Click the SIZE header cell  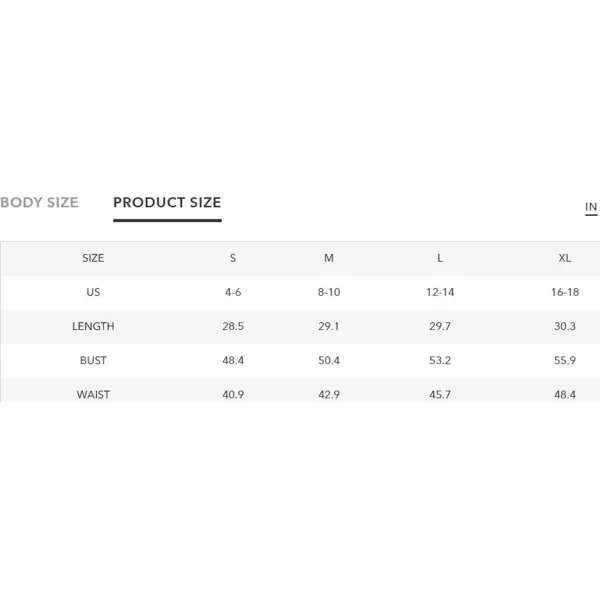(x=93, y=258)
